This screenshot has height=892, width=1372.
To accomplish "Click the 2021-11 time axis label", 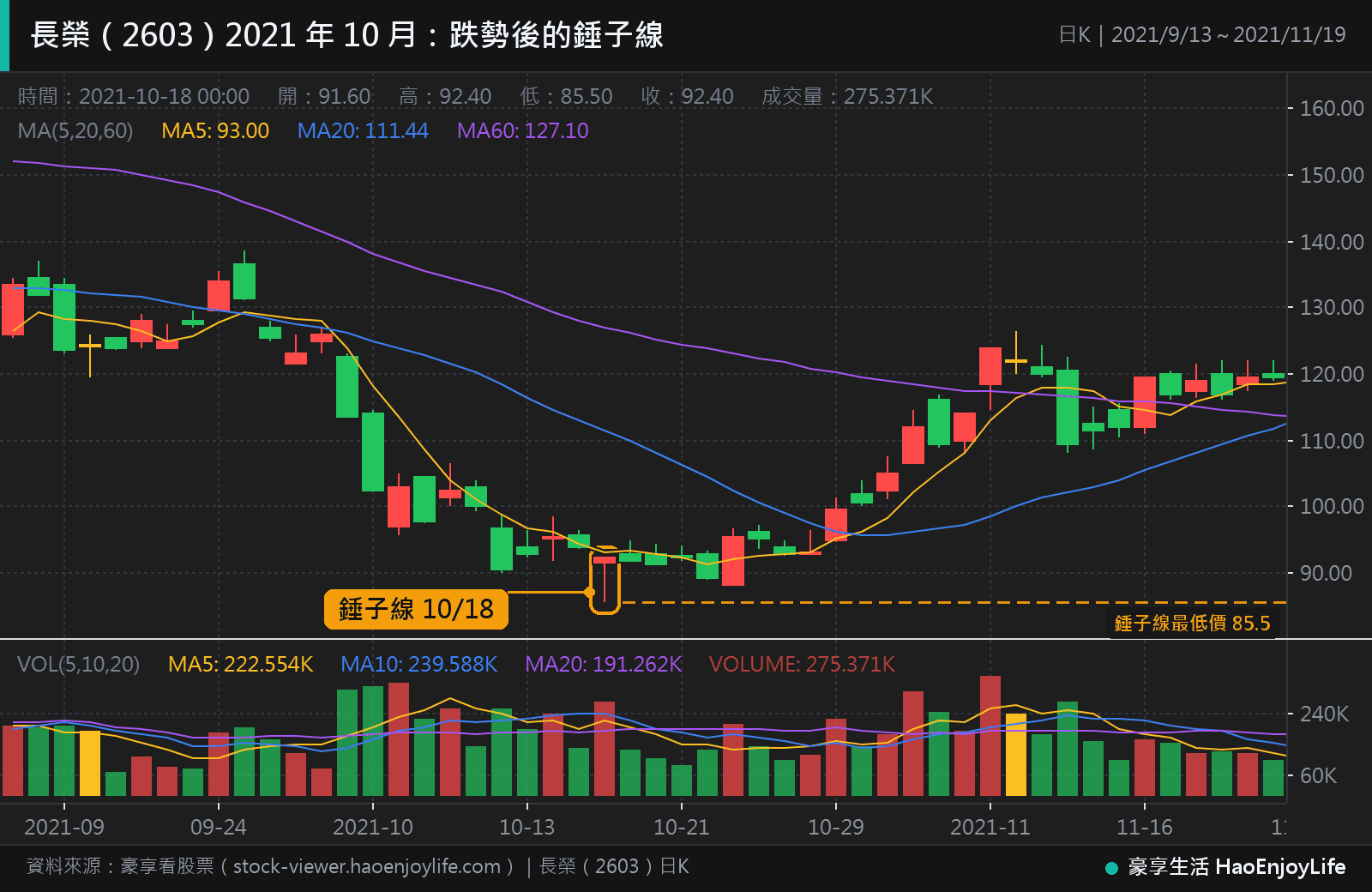I will [990, 827].
